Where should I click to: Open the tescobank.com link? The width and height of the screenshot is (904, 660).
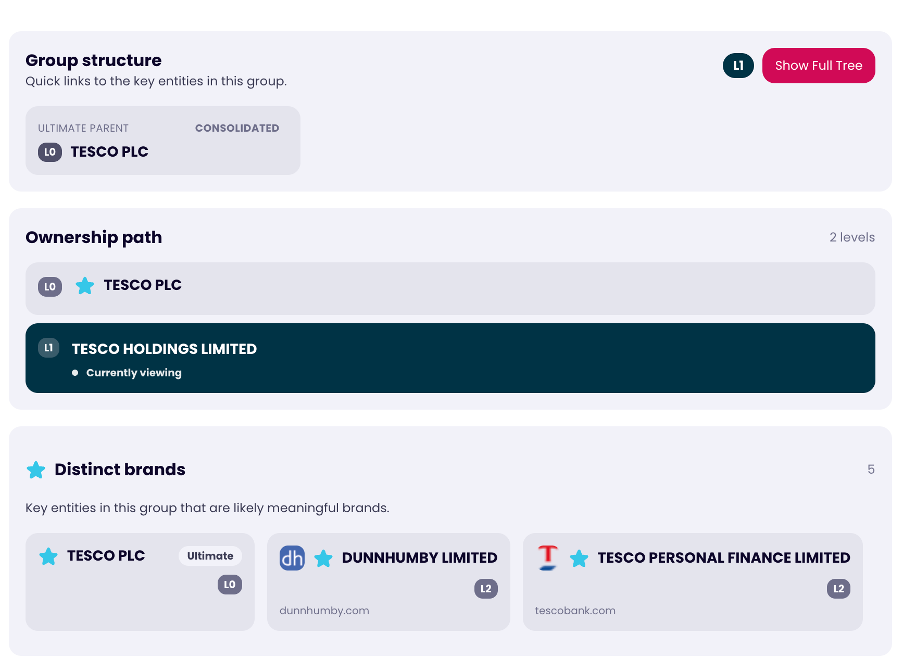tap(575, 611)
